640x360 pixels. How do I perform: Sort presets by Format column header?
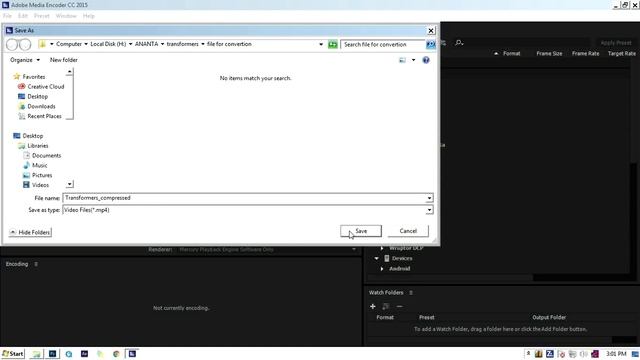(511, 53)
